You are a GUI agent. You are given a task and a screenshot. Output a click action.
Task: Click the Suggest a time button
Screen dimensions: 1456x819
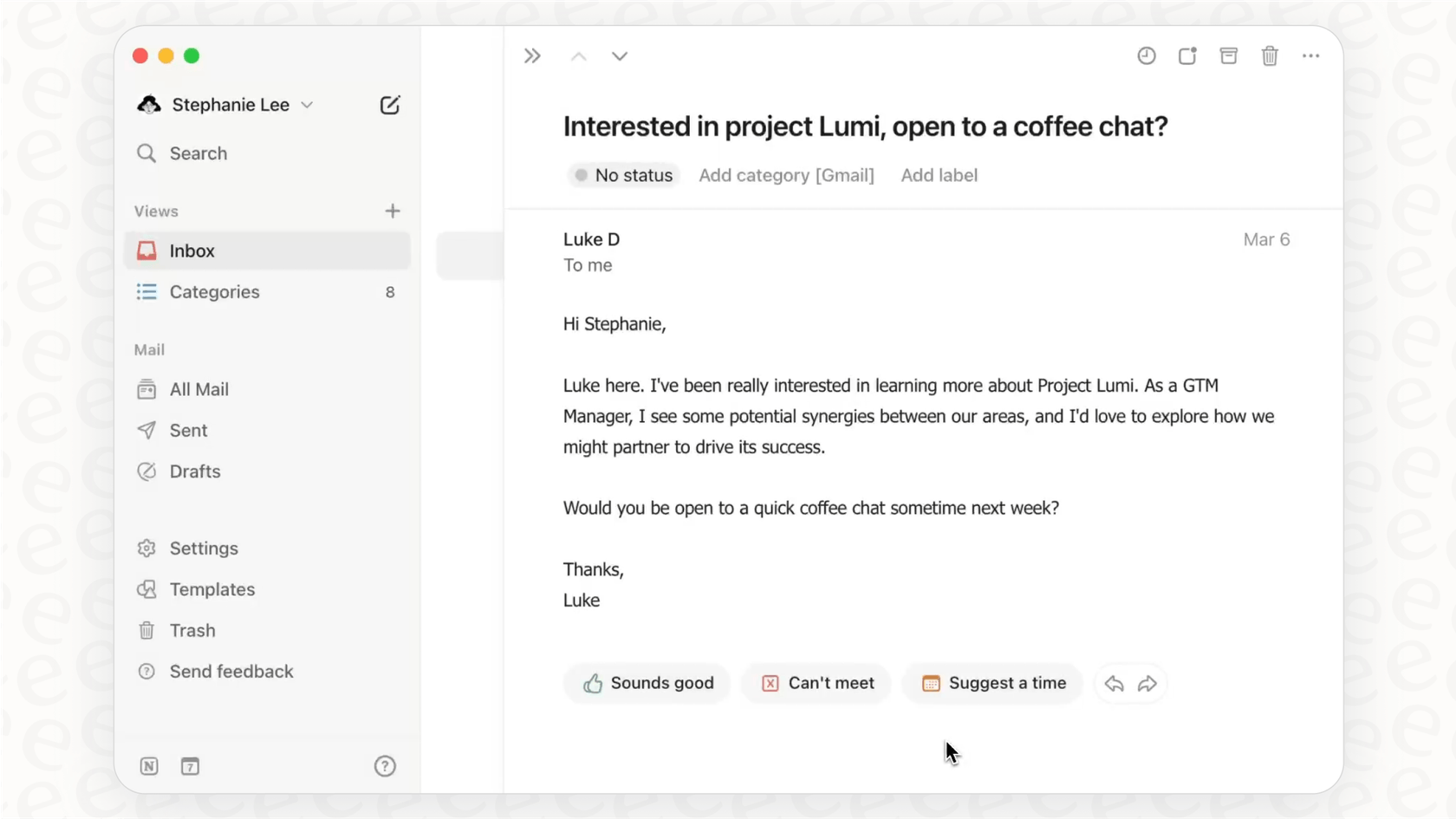click(992, 683)
